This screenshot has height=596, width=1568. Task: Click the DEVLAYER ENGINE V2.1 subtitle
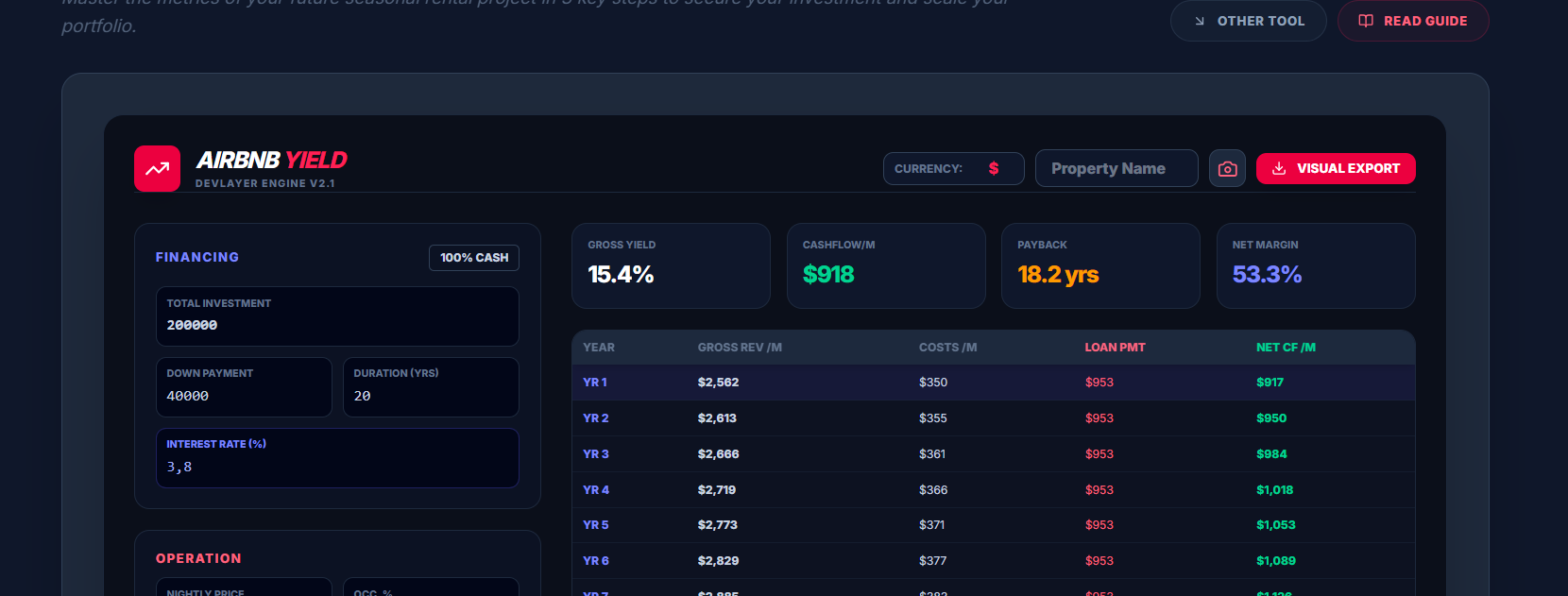tap(265, 183)
